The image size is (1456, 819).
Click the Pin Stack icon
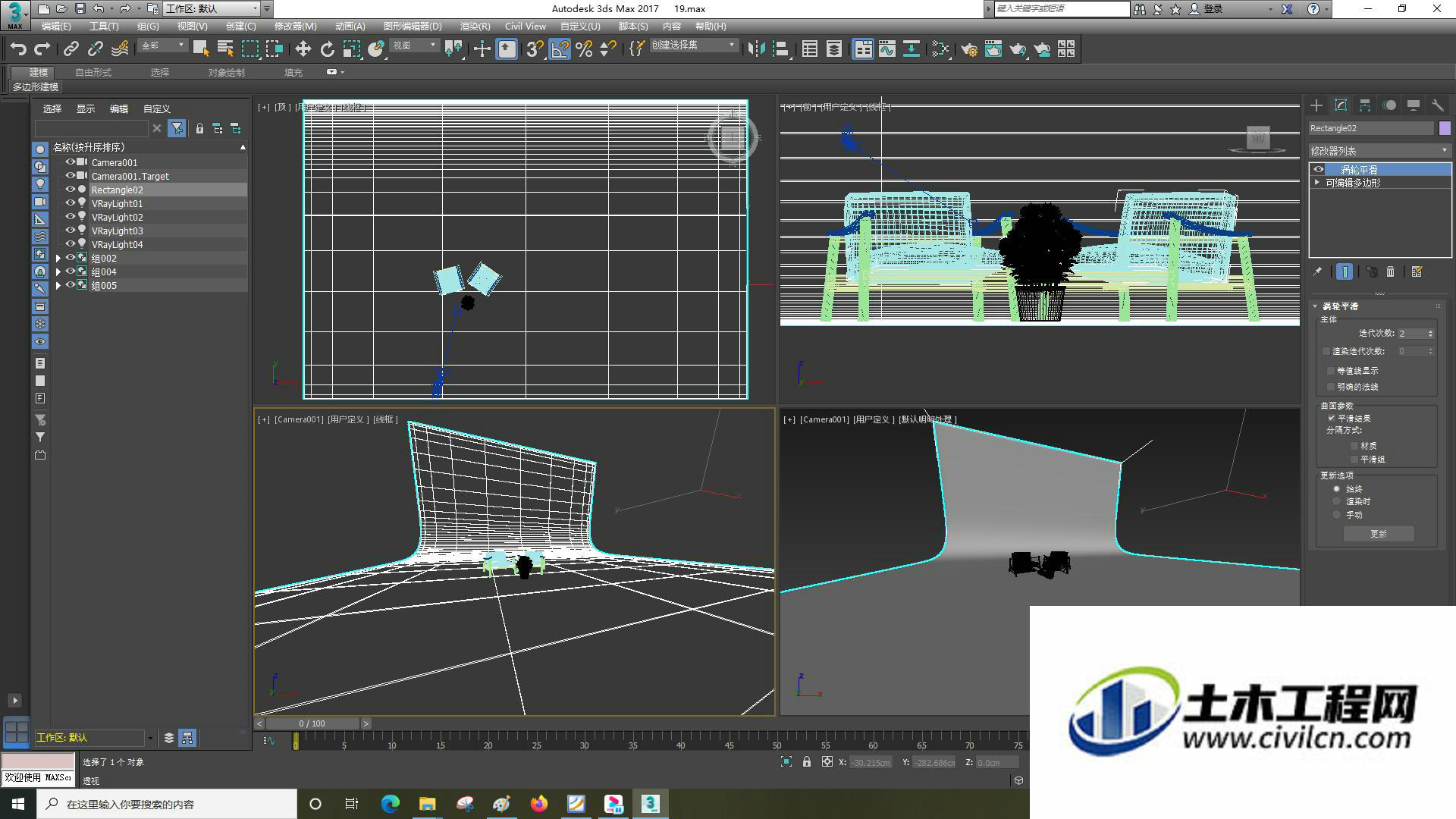pyautogui.click(x=1317, y=271)
